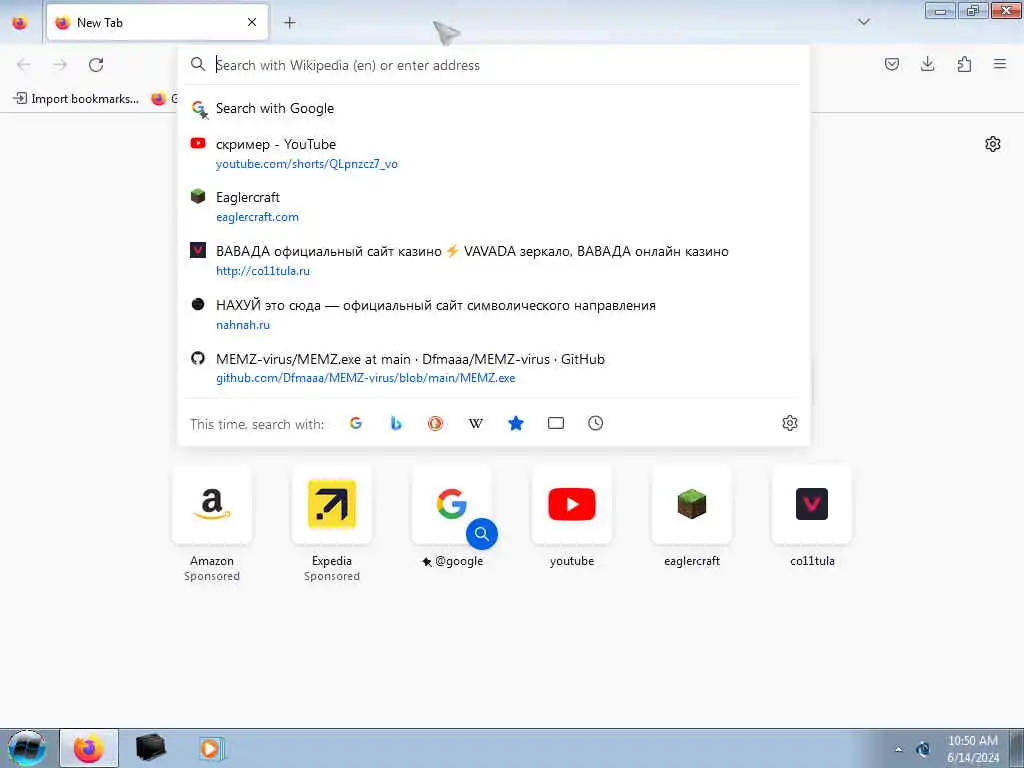
Task: Open the media player taskbar icon
Action: click(x=211, y=748)
